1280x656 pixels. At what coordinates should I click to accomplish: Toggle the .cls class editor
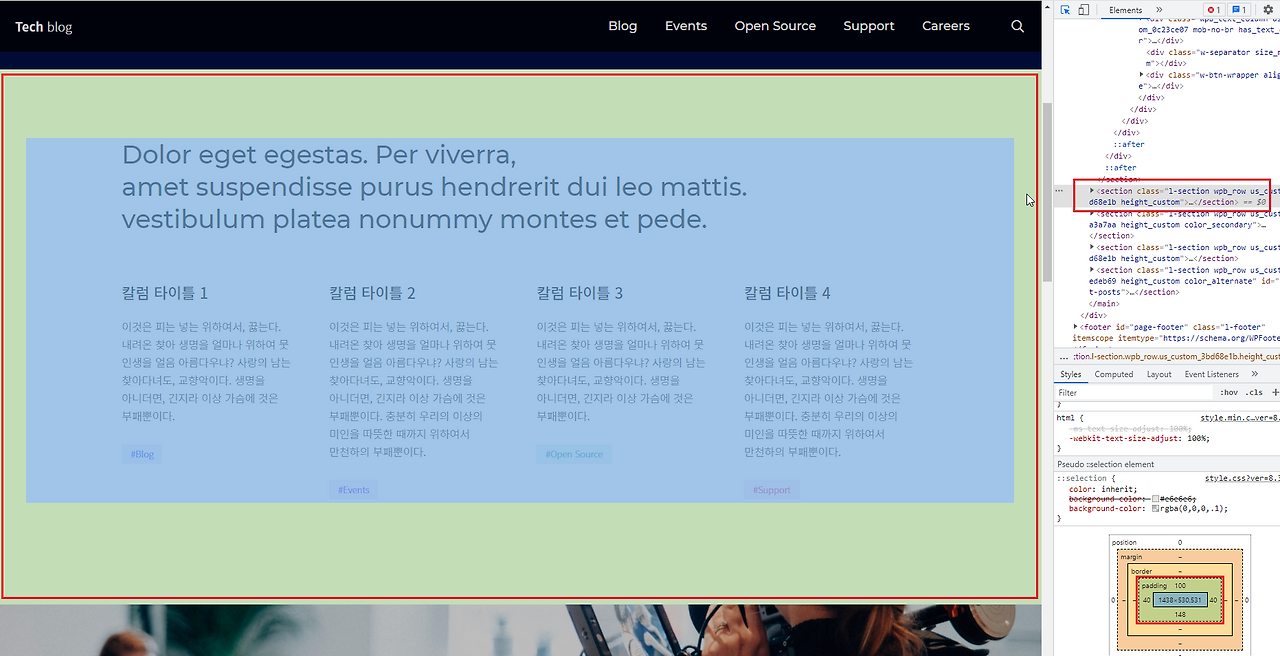click(1254, 392)
